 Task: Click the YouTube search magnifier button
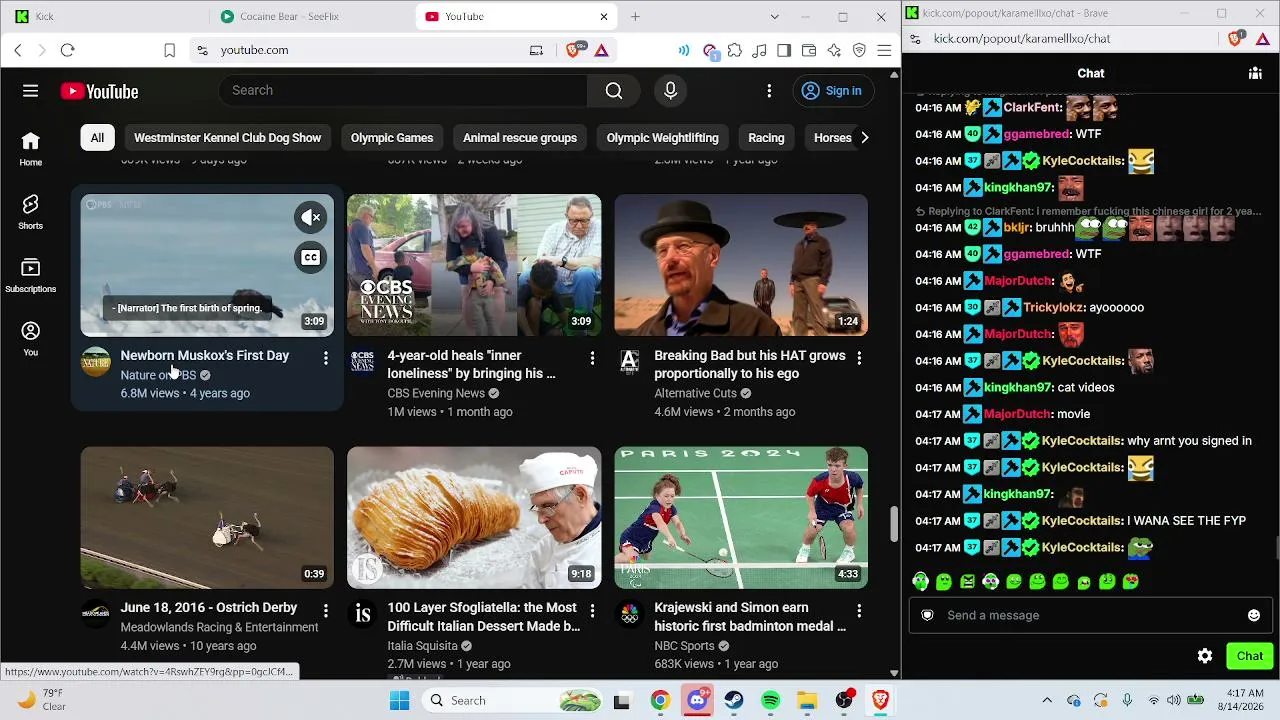coord(614,91)
